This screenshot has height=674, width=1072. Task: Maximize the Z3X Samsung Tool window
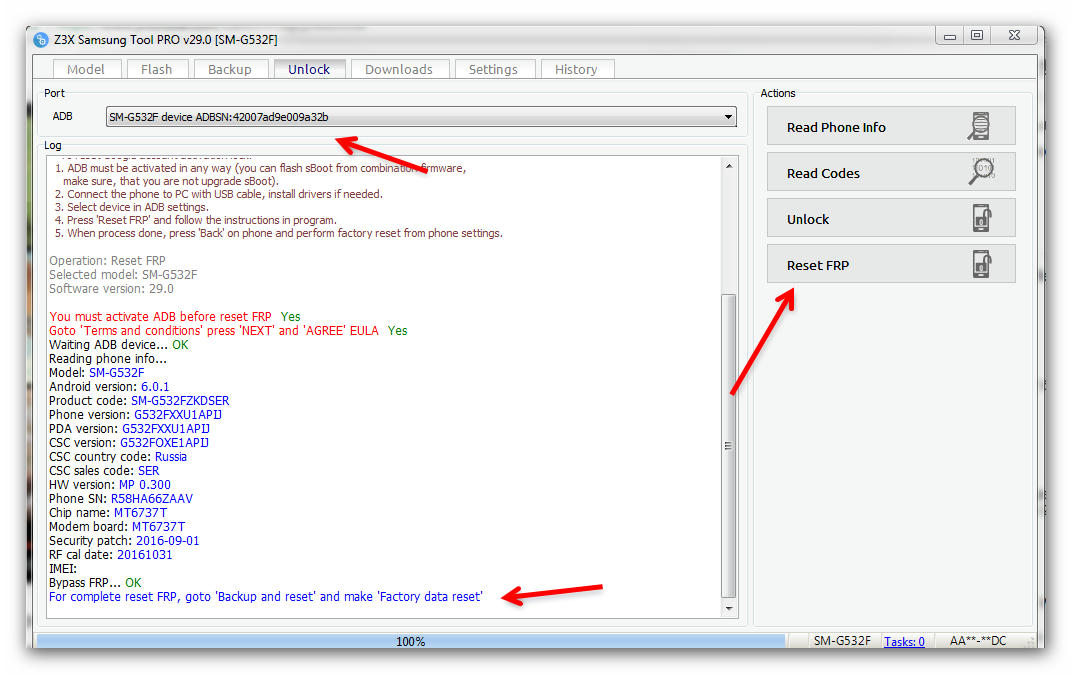click(977, 36)
